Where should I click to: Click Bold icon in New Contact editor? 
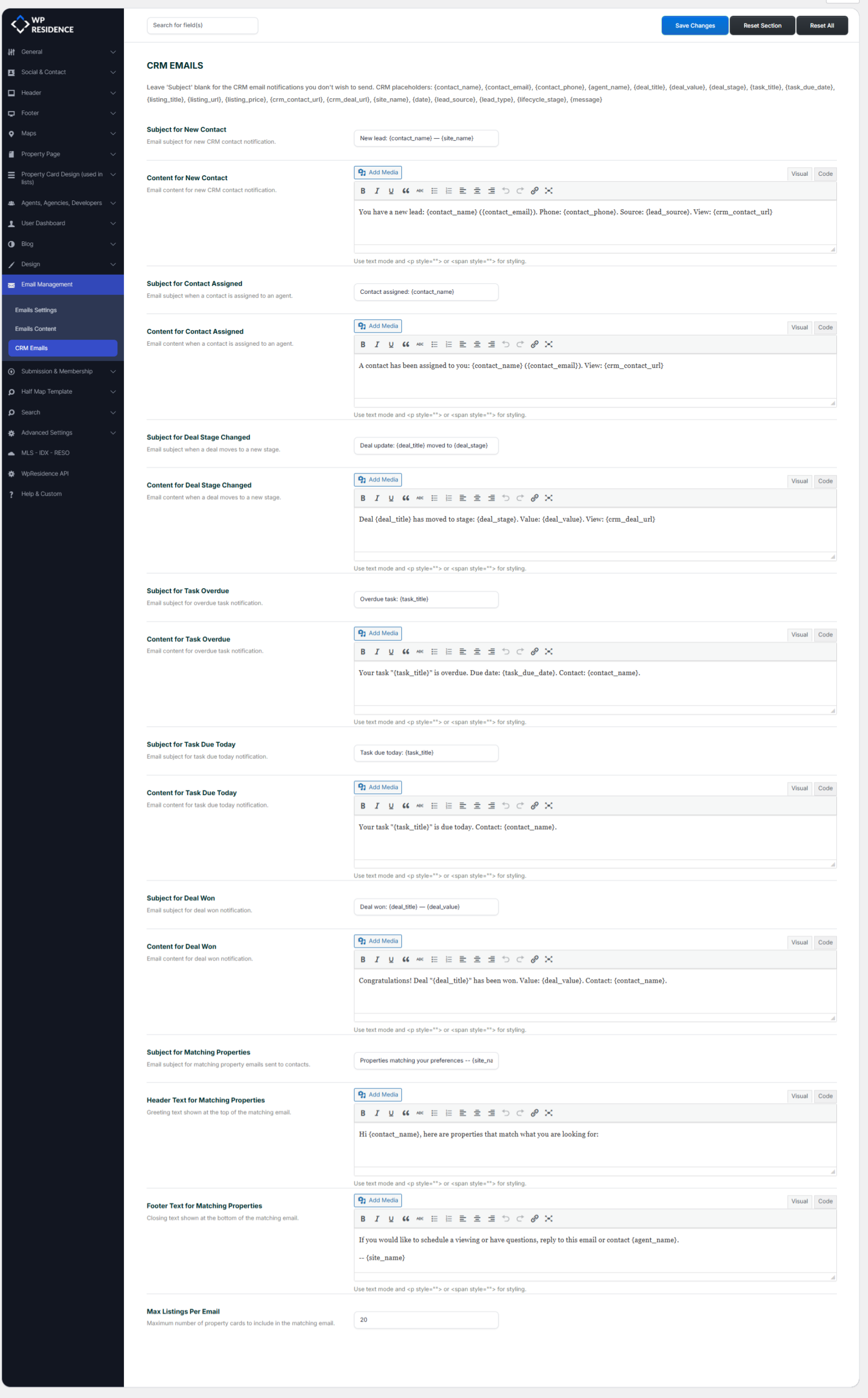coord(363,191)
